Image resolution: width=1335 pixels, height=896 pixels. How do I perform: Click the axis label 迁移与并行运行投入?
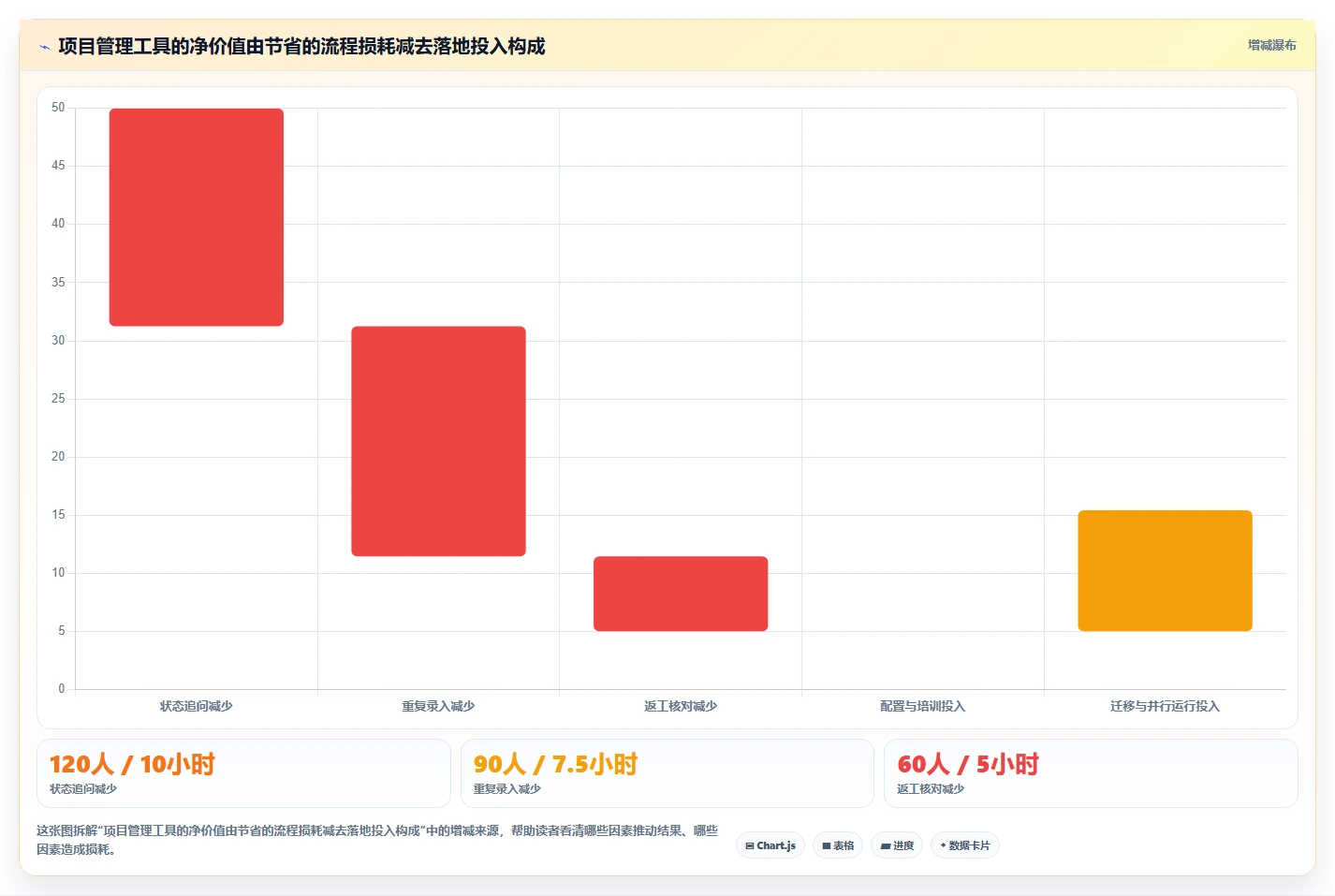[1165, 706]
